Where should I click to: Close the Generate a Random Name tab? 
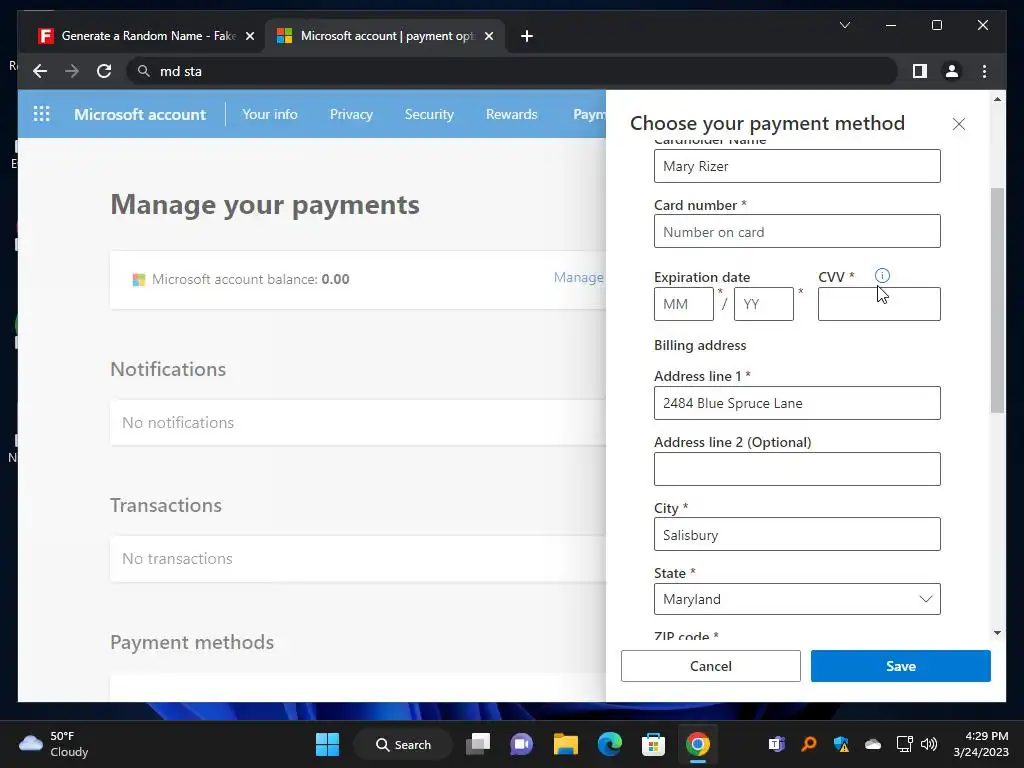coord(249,36)
